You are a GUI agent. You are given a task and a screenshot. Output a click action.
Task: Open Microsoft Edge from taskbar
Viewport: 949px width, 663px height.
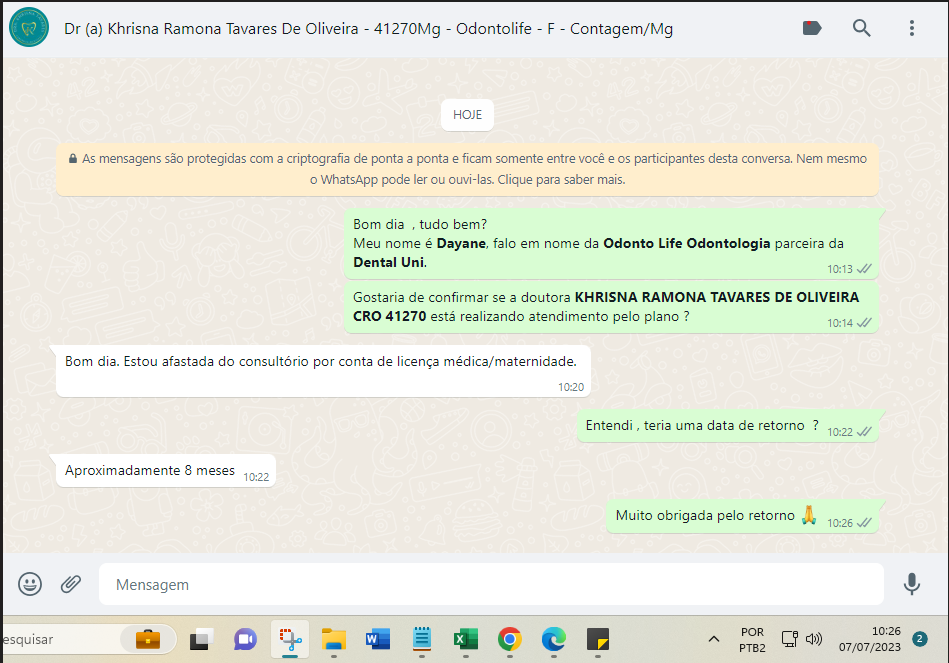[554, 639]
